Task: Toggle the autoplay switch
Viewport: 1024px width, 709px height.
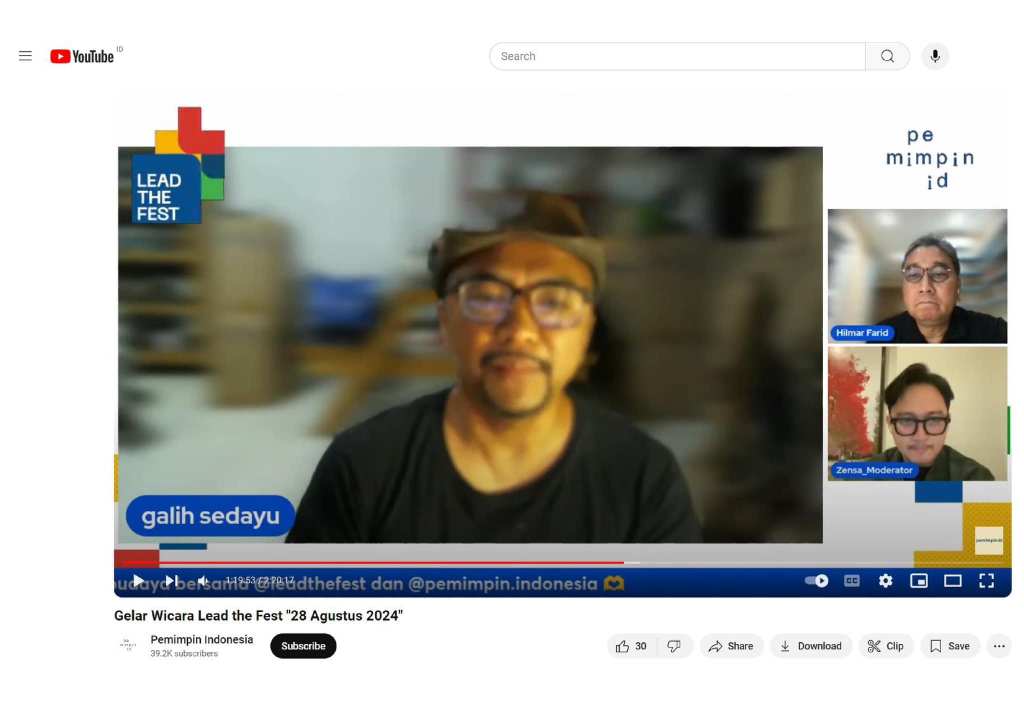Action: pyautogui.click(x=817, y=581)
